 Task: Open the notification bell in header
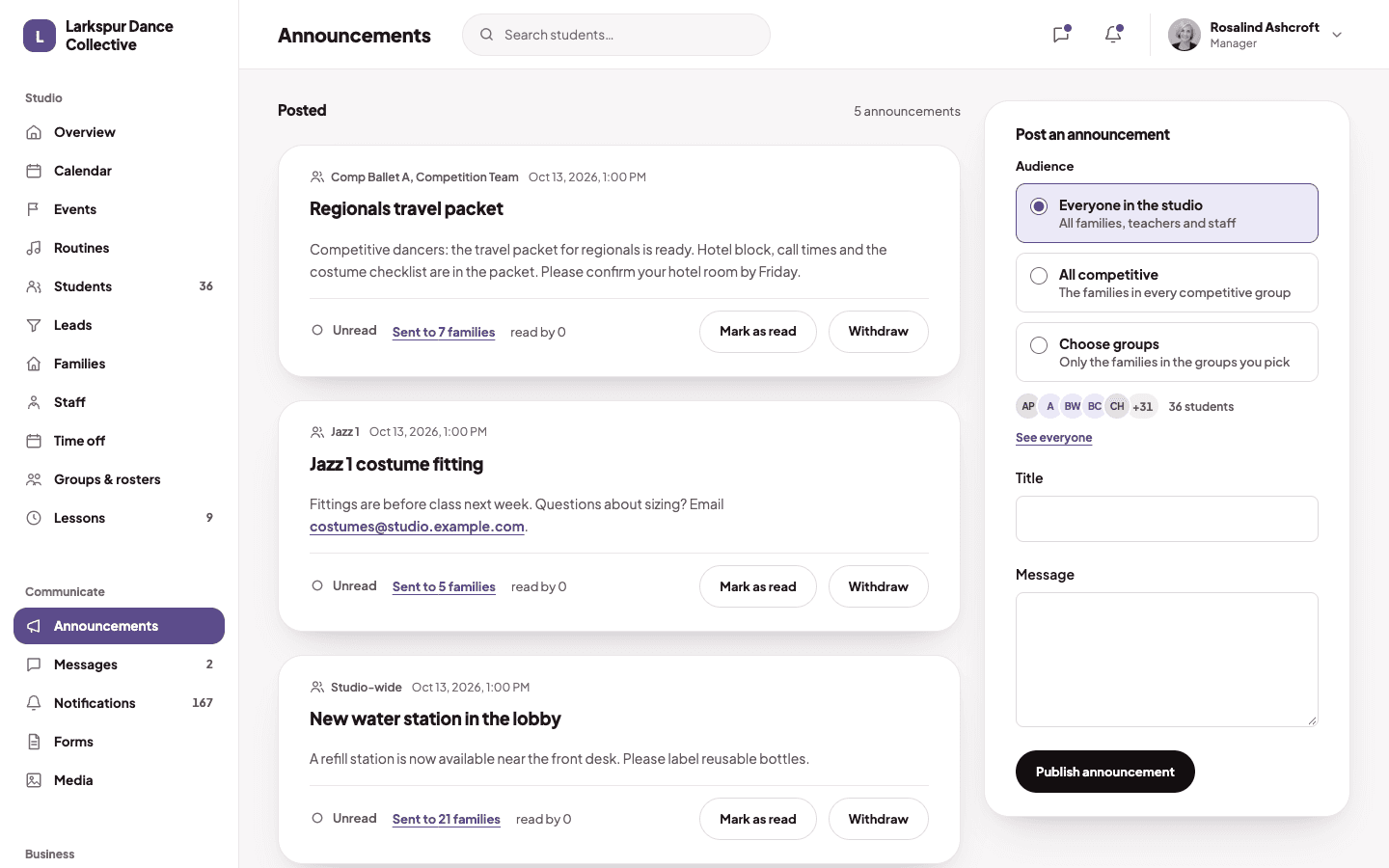pos(1113,35)
